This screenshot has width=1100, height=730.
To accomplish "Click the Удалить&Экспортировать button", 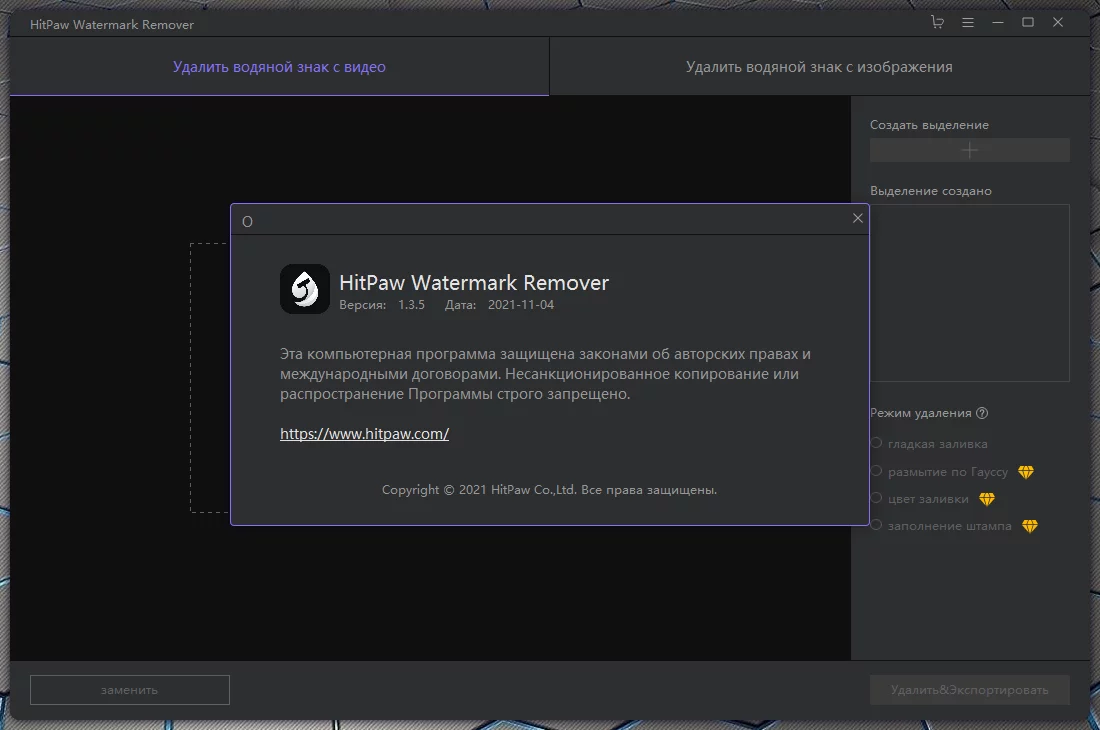I will [970, 690].
